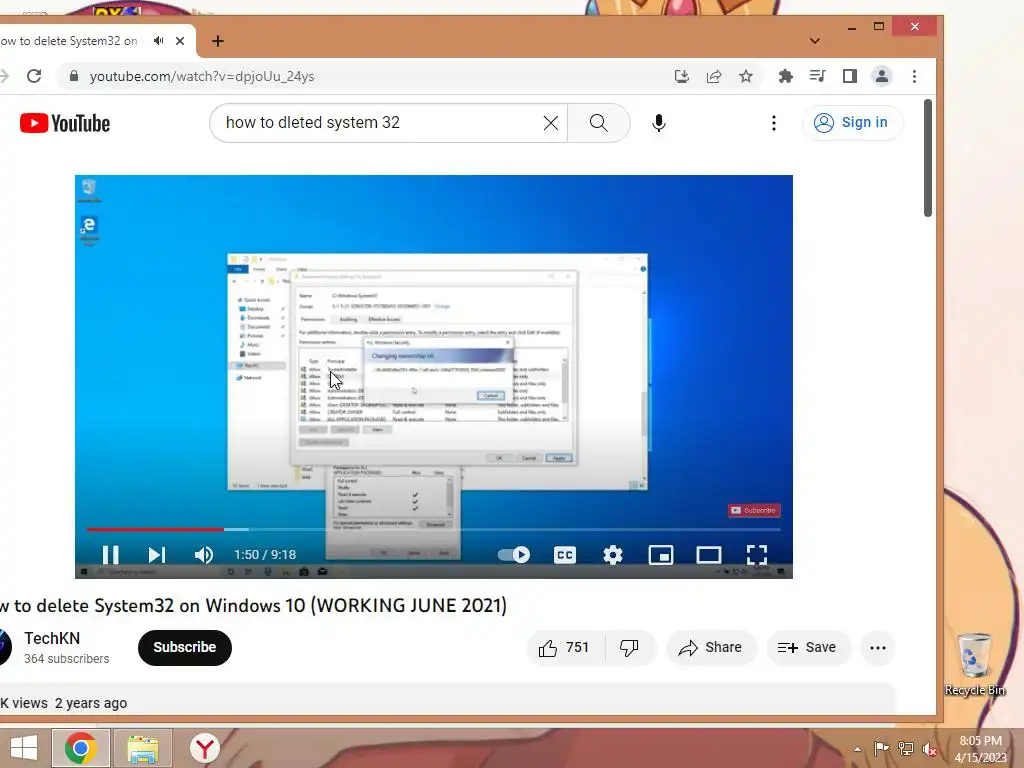Viewport: 1024px width, 768px height.
Task: Open Chrome extensions puzzle icon
Action: 786,76
